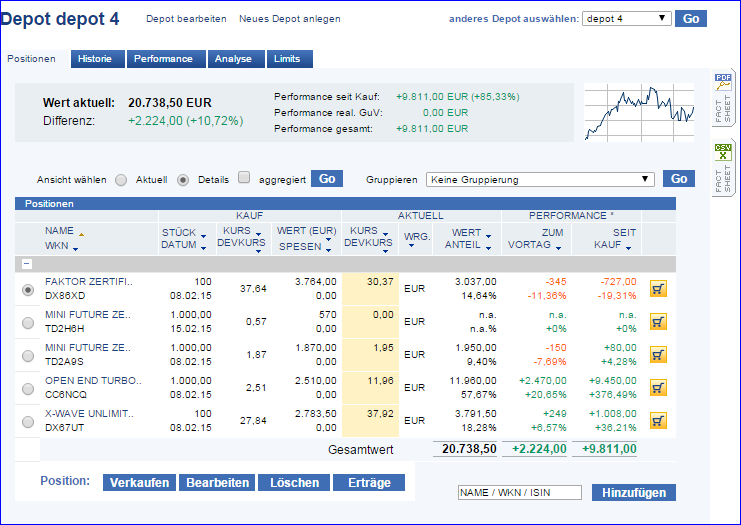
Task: Click the Verkaufen button
Action: 139,482
